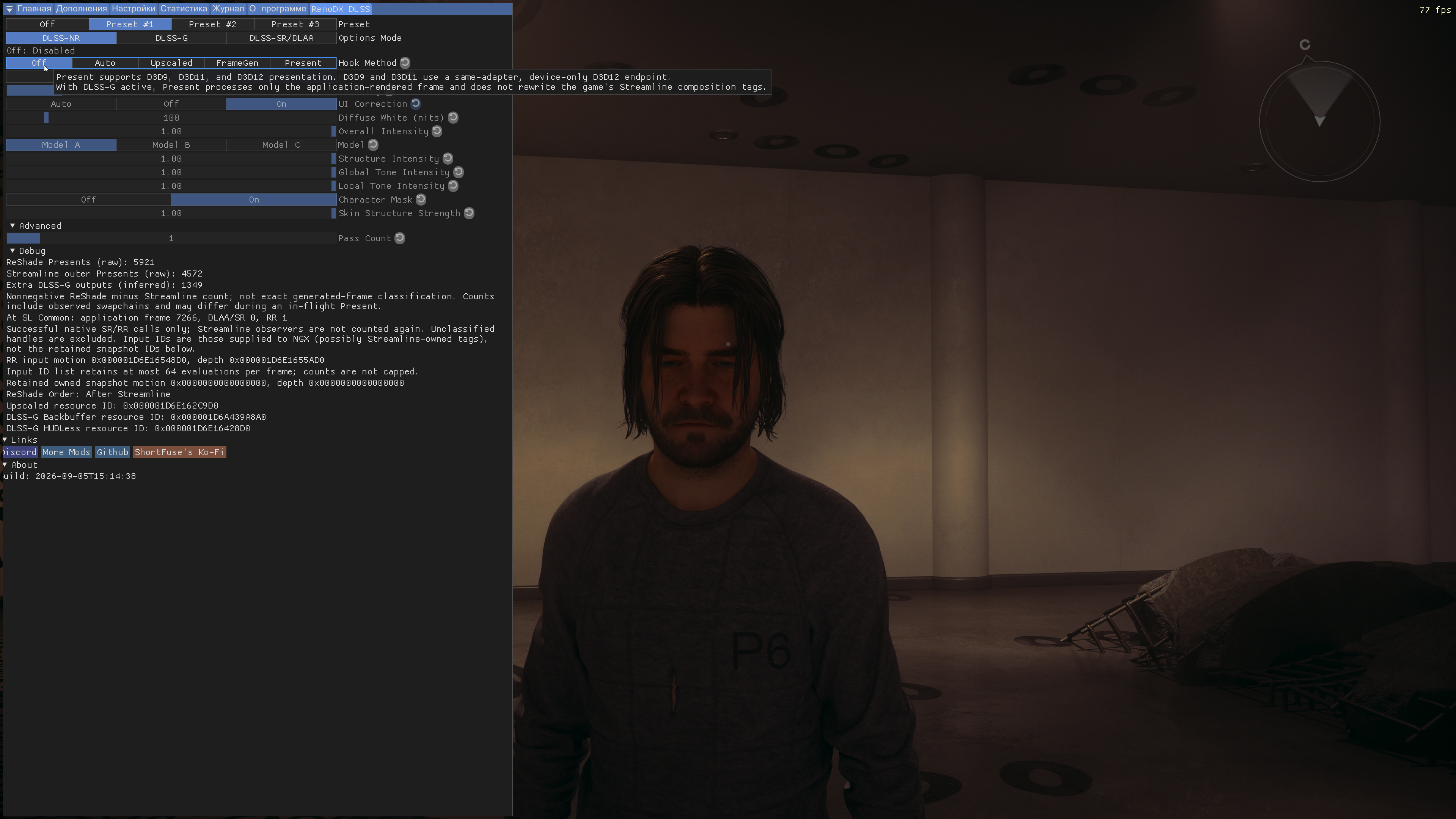Switch to DLSS-G options mode
Screen dimensions: 1456x819
click(x=171, y=38)
